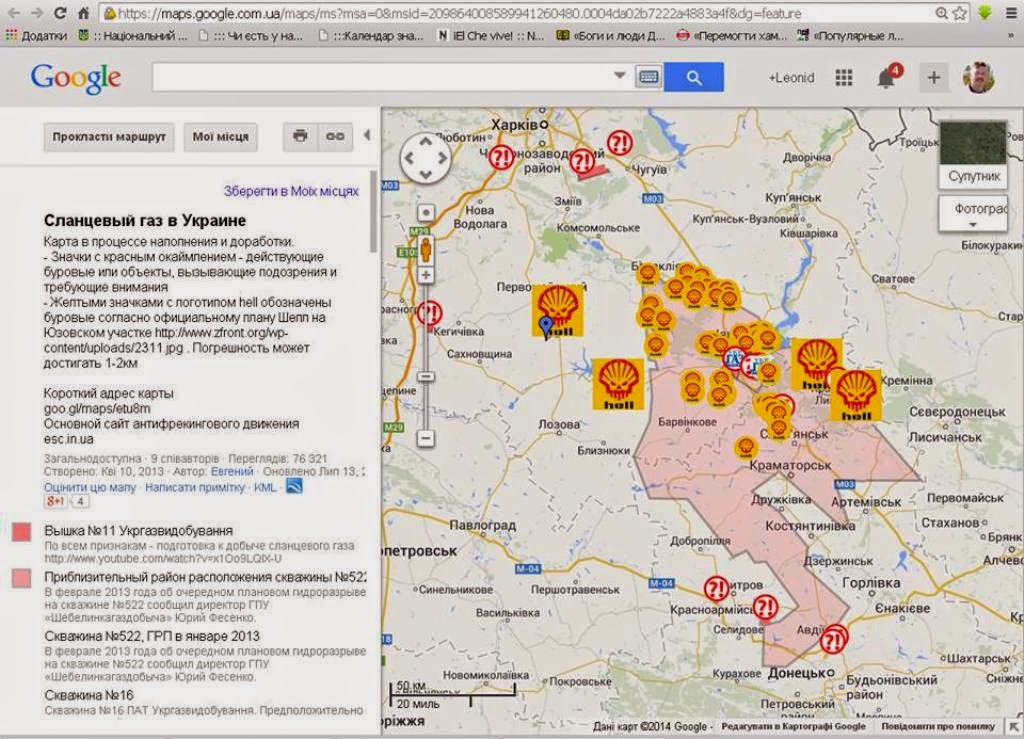Click Редагувати в Картографі Google link
The width and height of the screenshot is (1024, 739).
pos(793,726)
